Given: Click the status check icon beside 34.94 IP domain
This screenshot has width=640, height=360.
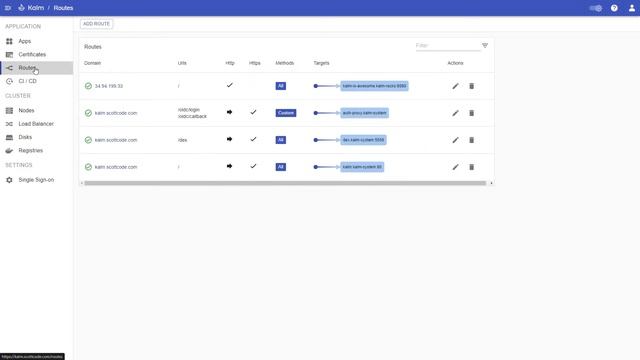Looking at the screenshot, I should tap(88, 86).
